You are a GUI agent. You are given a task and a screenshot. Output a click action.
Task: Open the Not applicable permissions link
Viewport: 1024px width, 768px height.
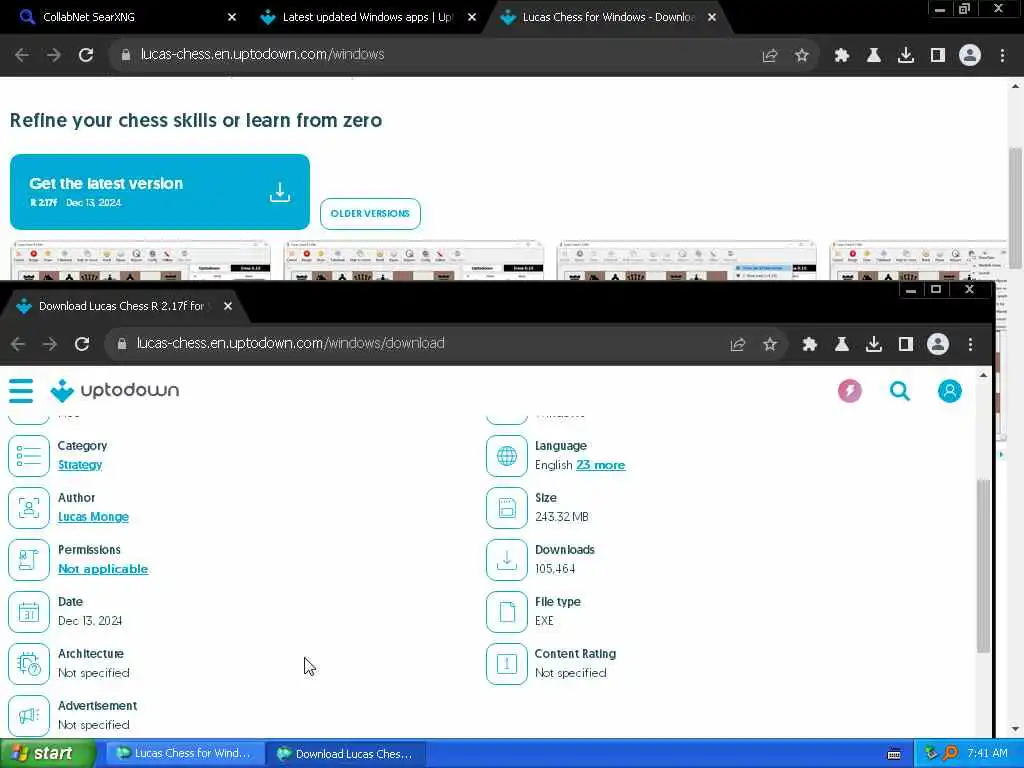click(x=103, y=569)
